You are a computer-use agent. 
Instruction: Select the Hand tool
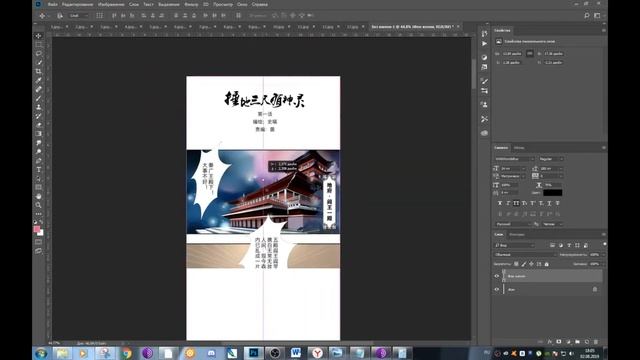(39, 196)
